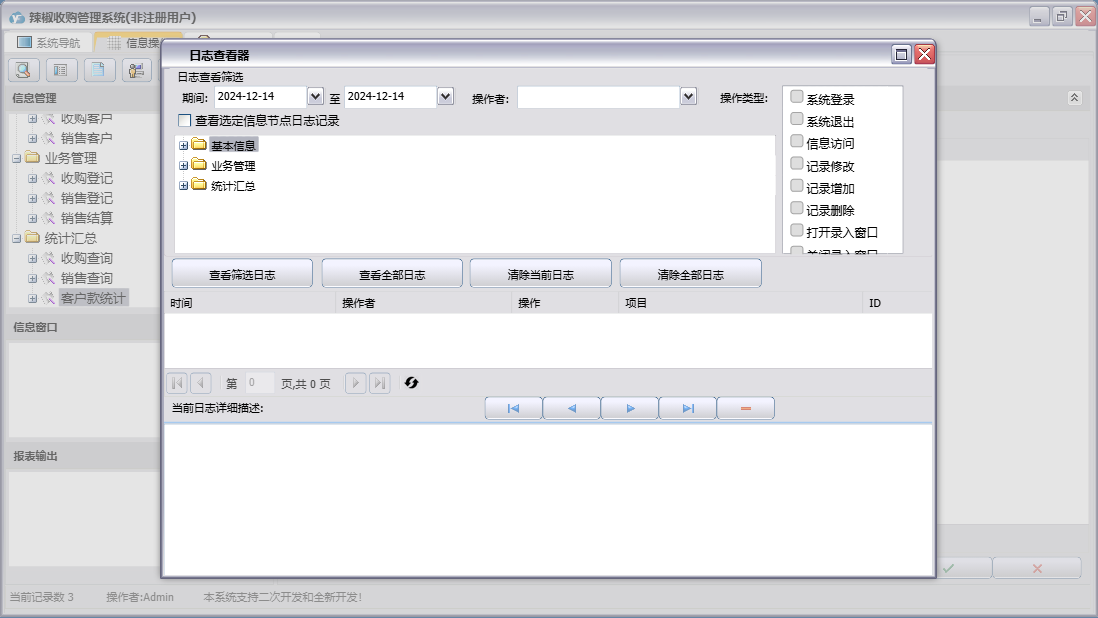Click the 项目 column header

741,303
